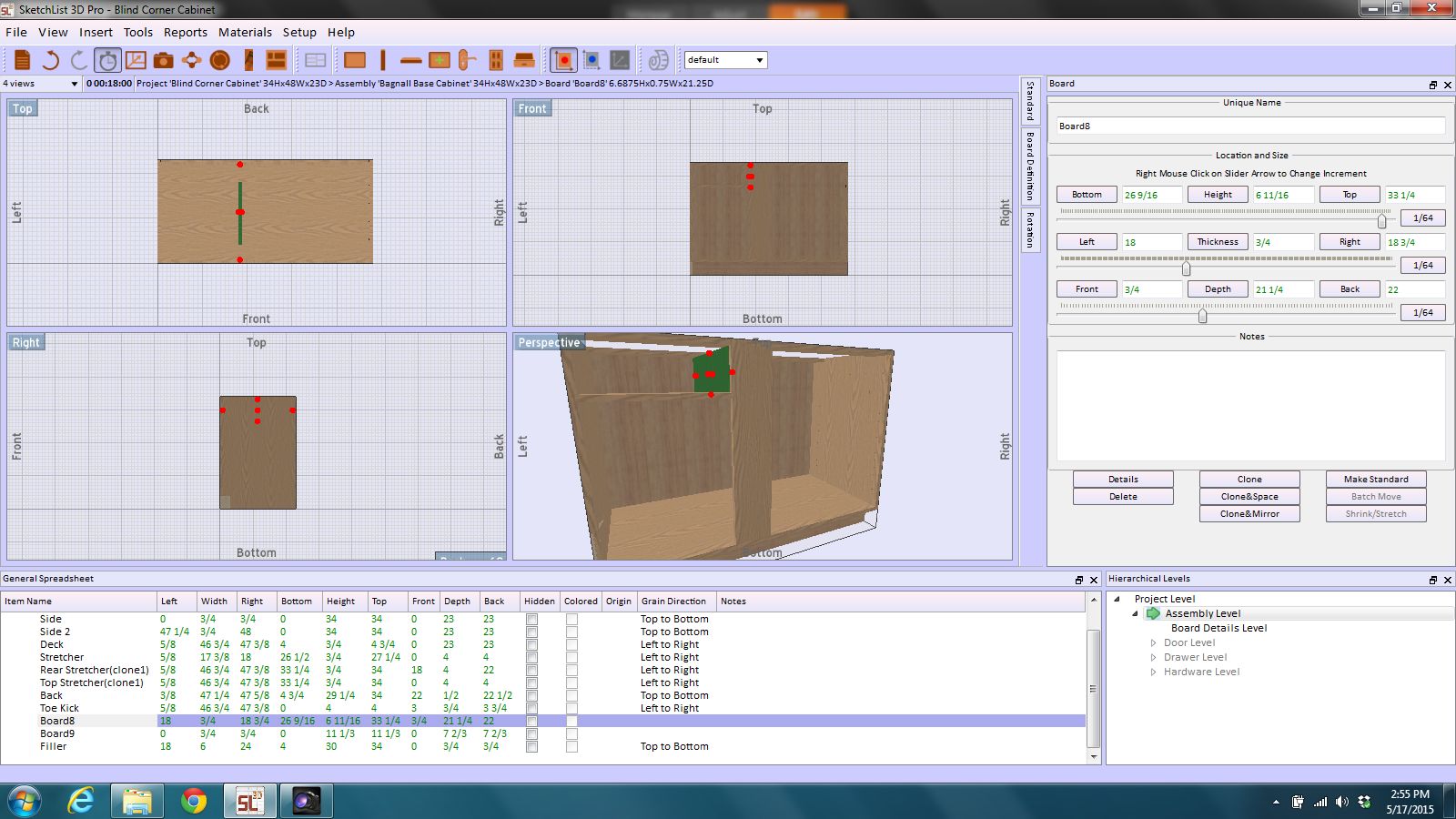Open File Explorer from the taskbar

[x=136, y=801]
